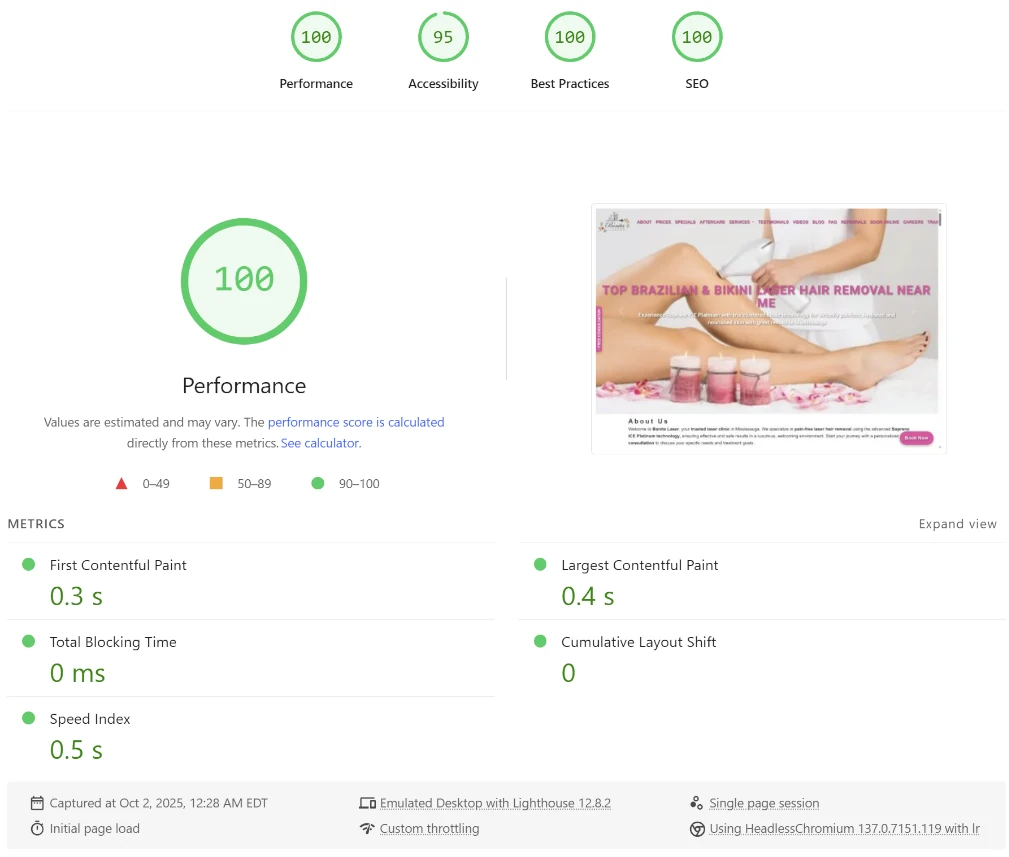Viewport: 1009px width, 857px height.
Task: Open 'Using HeadlessChromium 137.0.7151.119' details
Action: click(x=844, y=829)
